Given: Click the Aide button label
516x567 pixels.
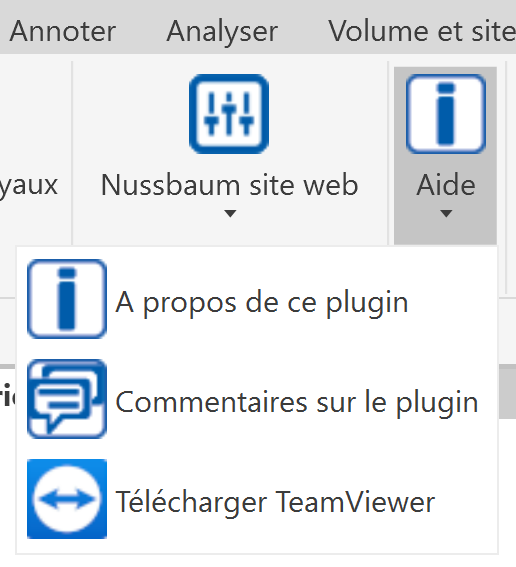Looking at the screenshot, I should click(446, 185).
